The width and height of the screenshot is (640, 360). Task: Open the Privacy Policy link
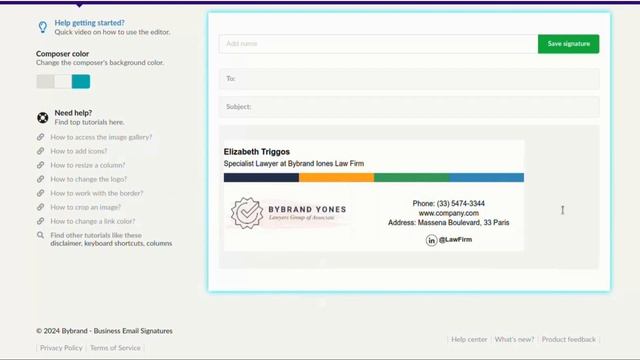pos(61,348)
